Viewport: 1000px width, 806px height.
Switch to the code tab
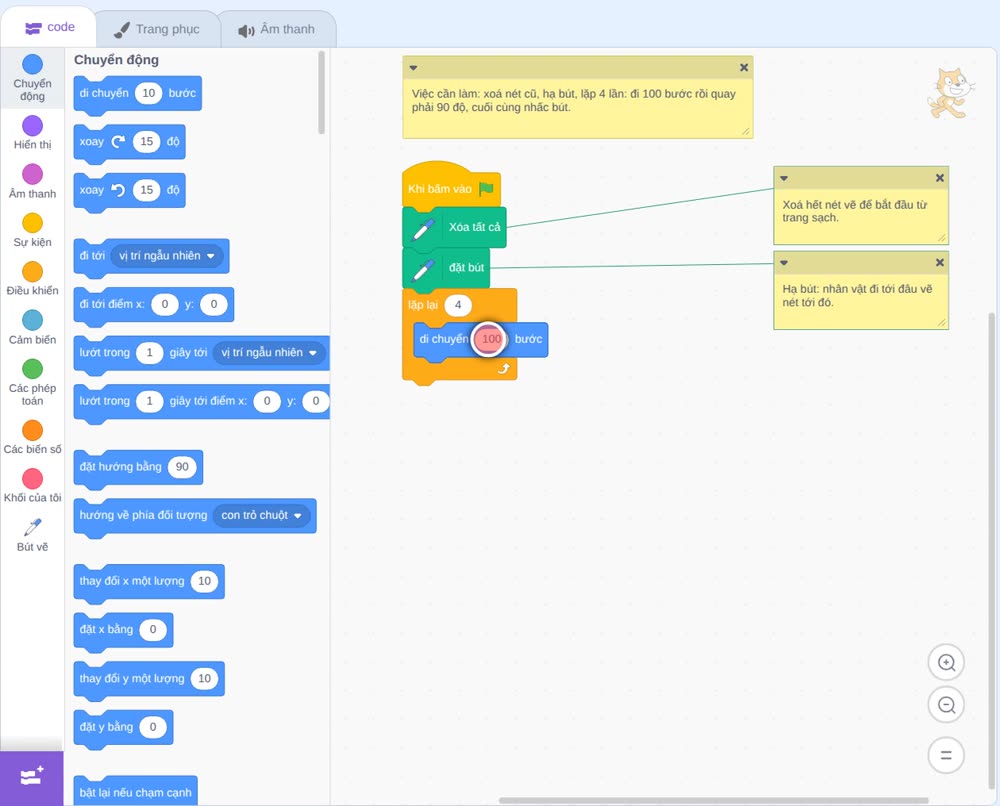click(49, 27)
